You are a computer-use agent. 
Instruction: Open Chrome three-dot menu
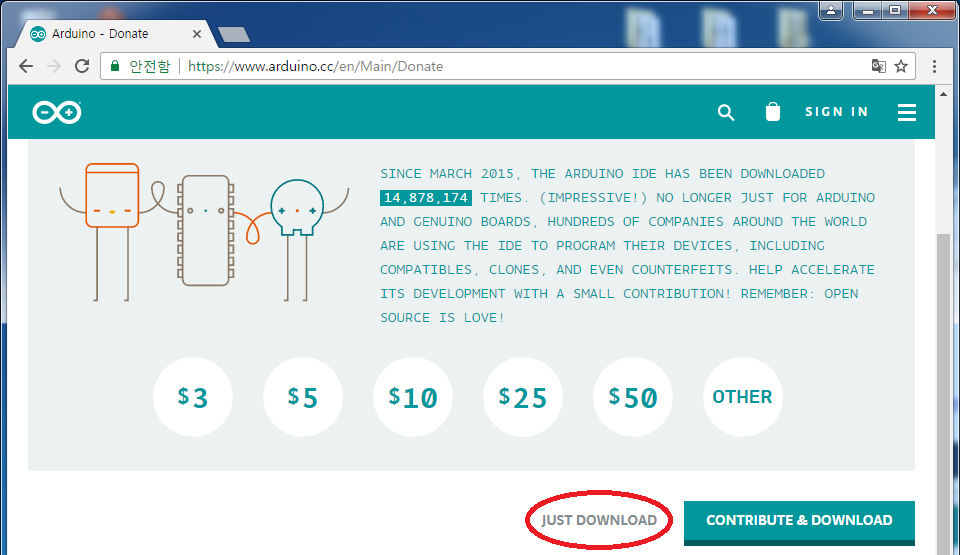pos(934,66)
